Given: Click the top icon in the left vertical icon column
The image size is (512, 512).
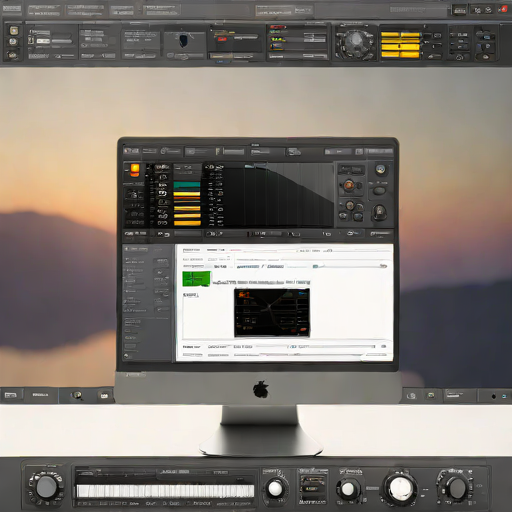Looking at the screenshot, I should pos(14,31).
